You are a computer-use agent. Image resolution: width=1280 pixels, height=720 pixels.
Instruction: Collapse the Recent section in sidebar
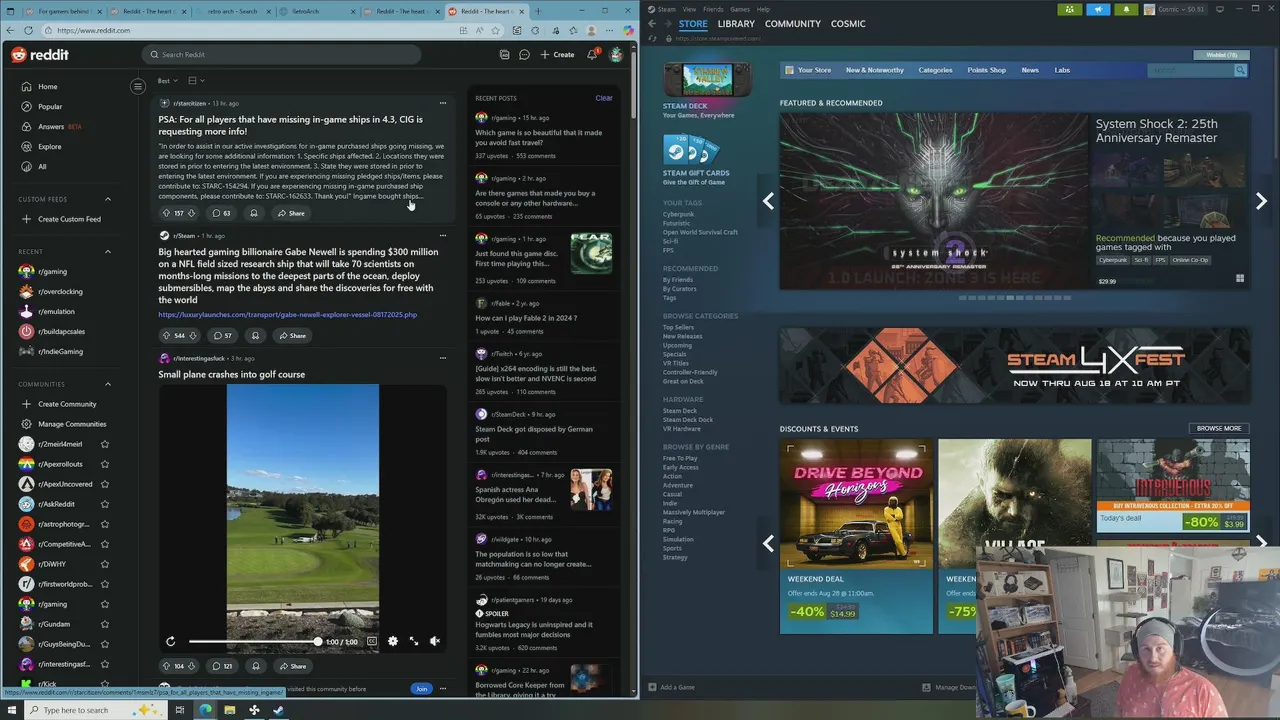point(108,252)
